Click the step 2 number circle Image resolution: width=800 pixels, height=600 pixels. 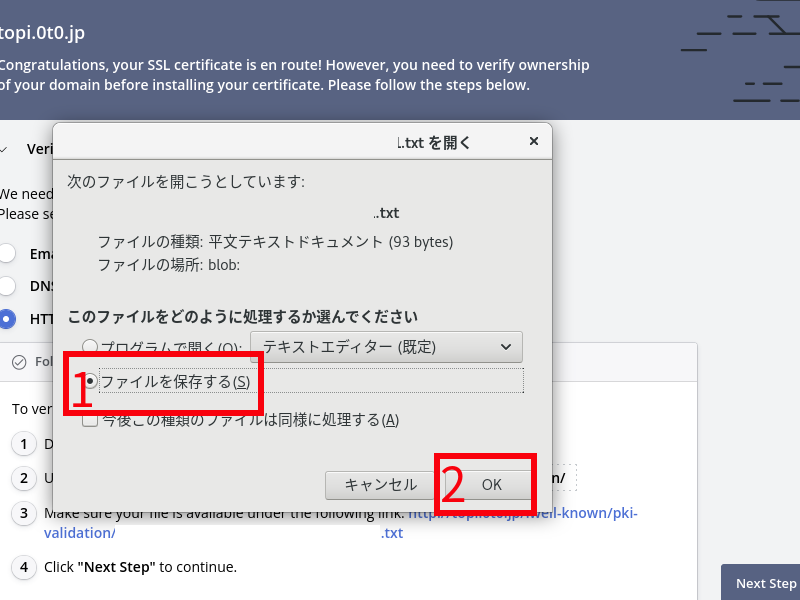click(x=24, y=478)
